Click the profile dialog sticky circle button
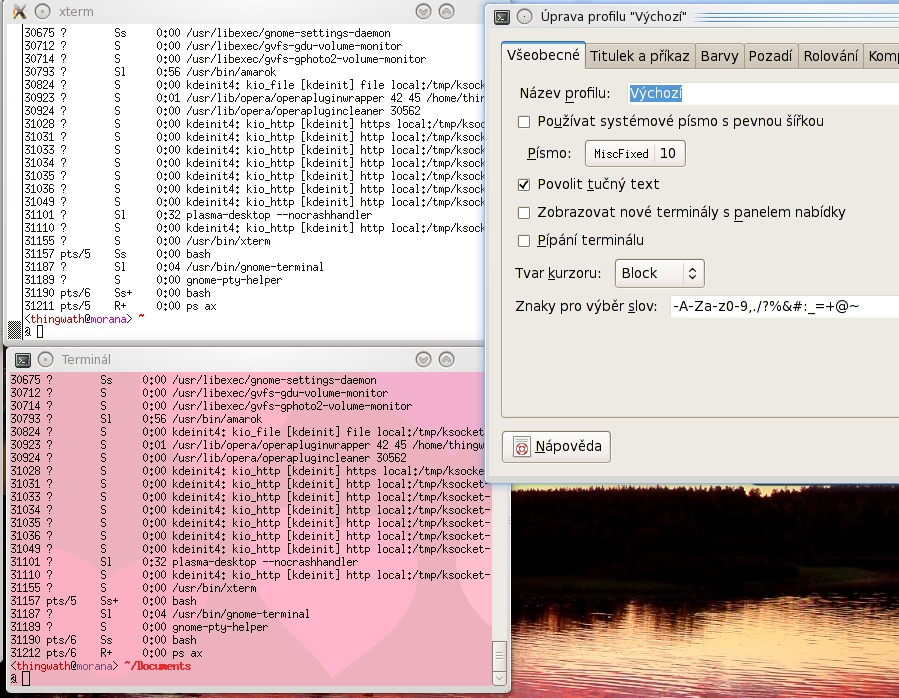Viewport: 899px width, 698px height. click(x=525, y=17)
